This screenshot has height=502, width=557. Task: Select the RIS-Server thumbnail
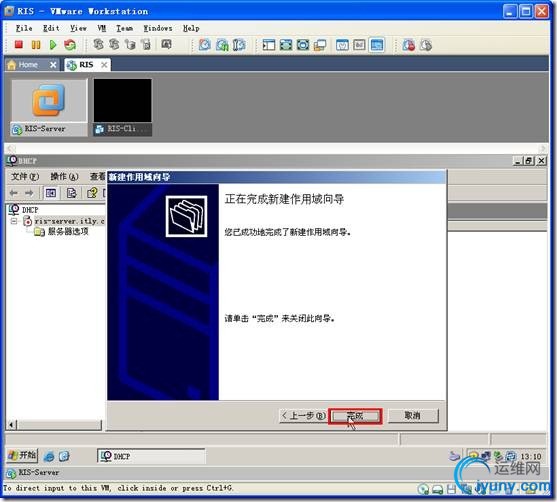(49, 107)
